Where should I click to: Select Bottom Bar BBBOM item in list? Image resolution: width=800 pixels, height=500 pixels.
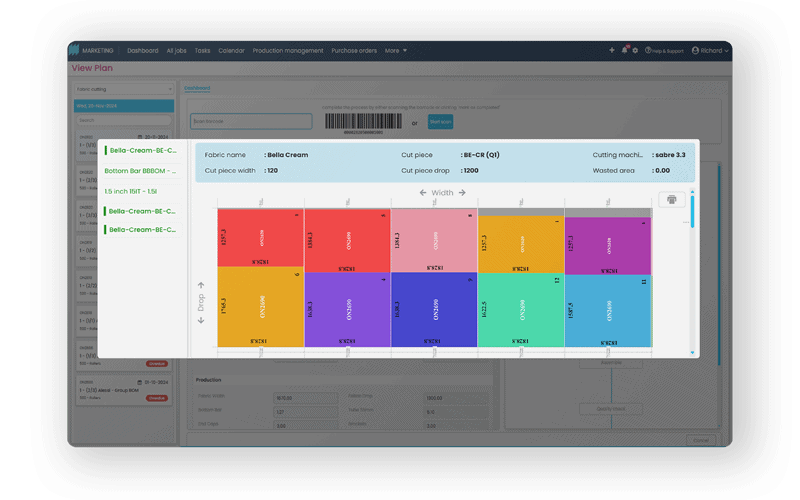coord(140,171)
